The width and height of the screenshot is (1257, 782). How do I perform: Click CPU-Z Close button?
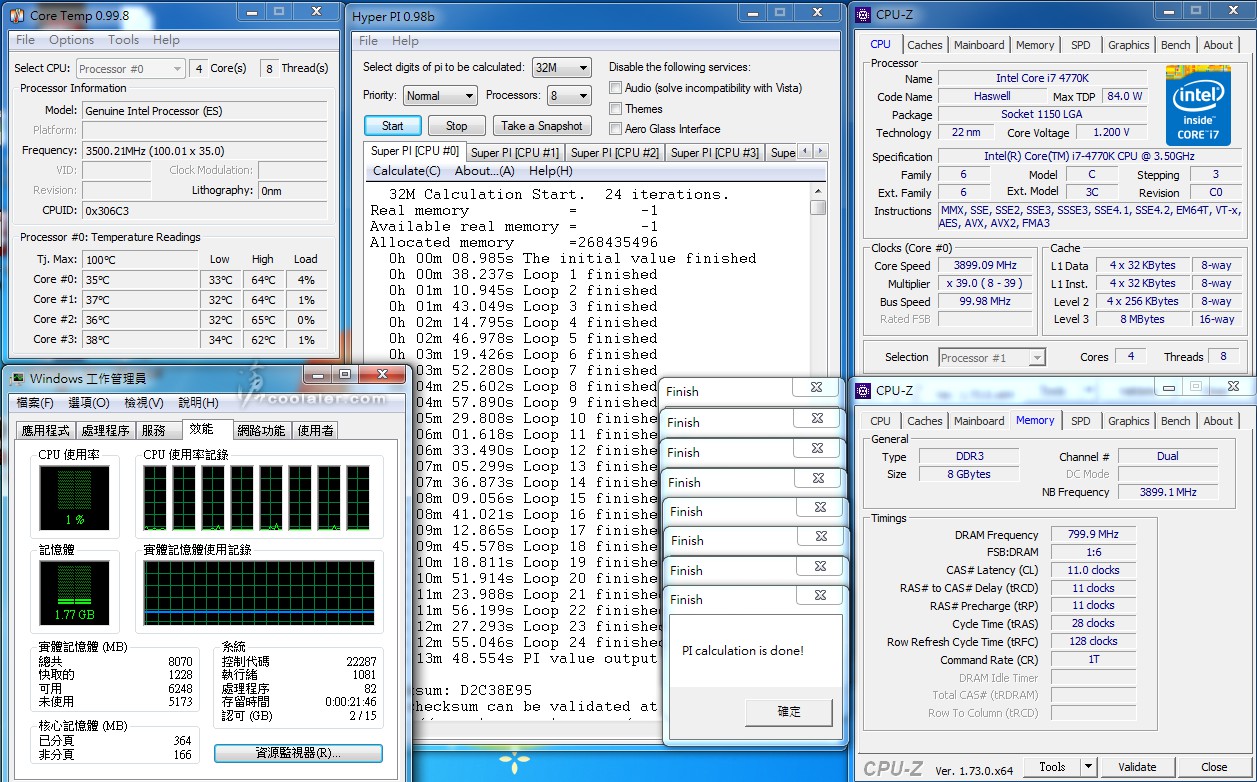coord(1214,767)
